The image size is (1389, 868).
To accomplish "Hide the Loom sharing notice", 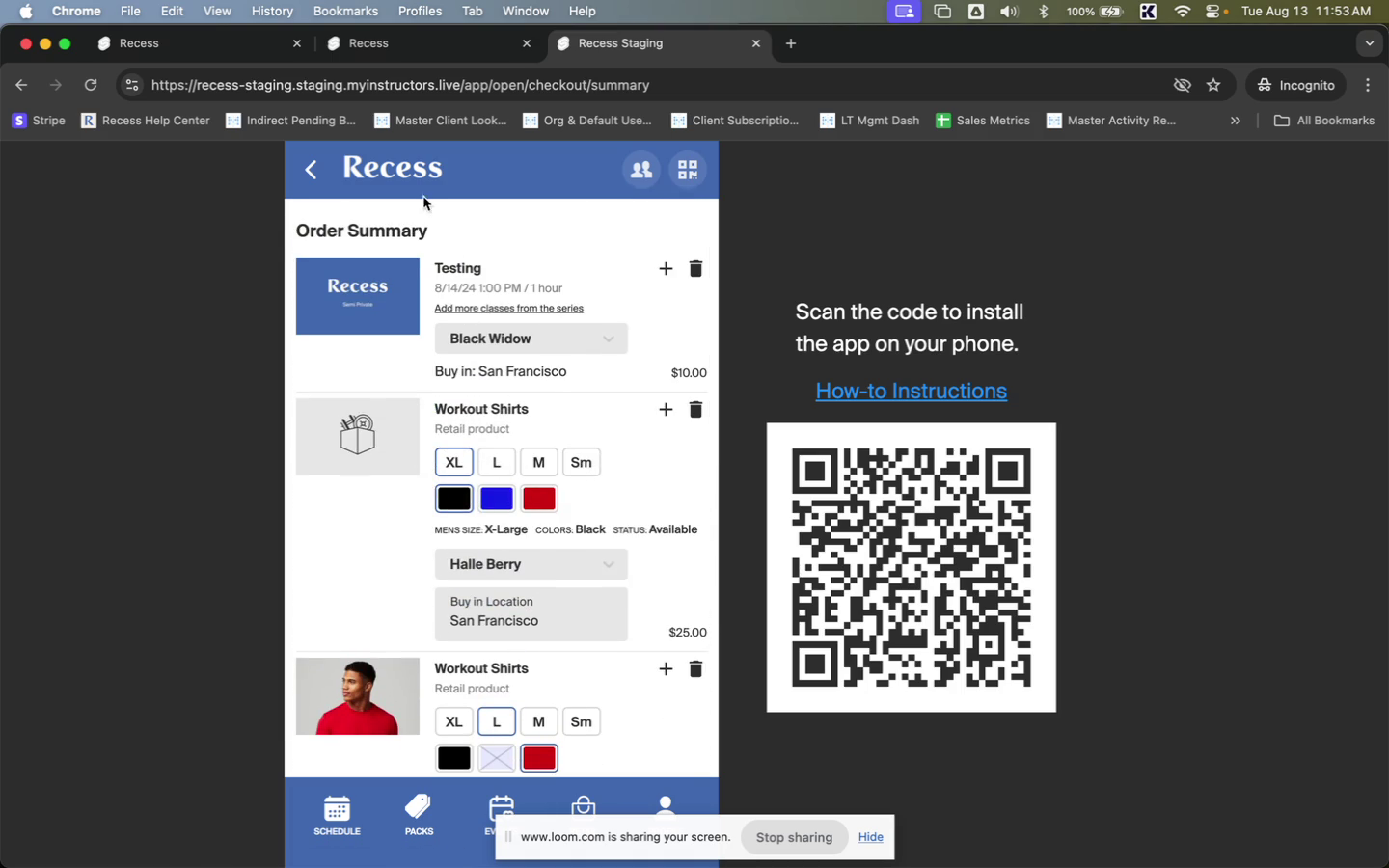I will (871, 837).
